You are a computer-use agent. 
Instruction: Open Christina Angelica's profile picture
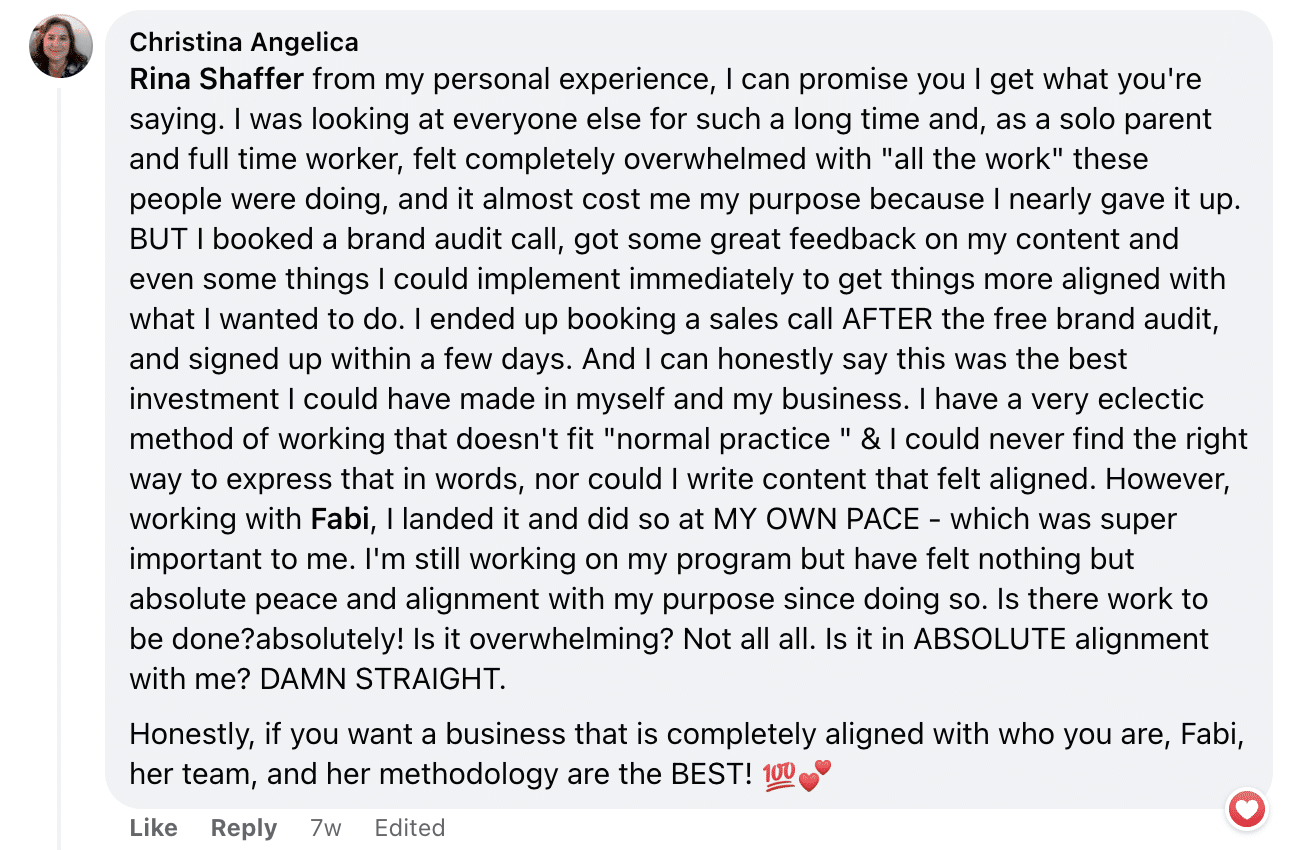point(61,47)
